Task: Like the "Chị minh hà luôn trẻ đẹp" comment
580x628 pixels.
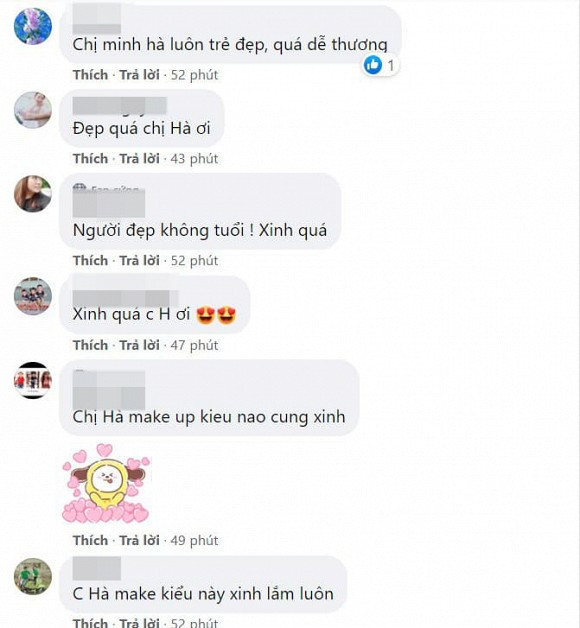Action: pyautogui.click(x=91, y=75)
